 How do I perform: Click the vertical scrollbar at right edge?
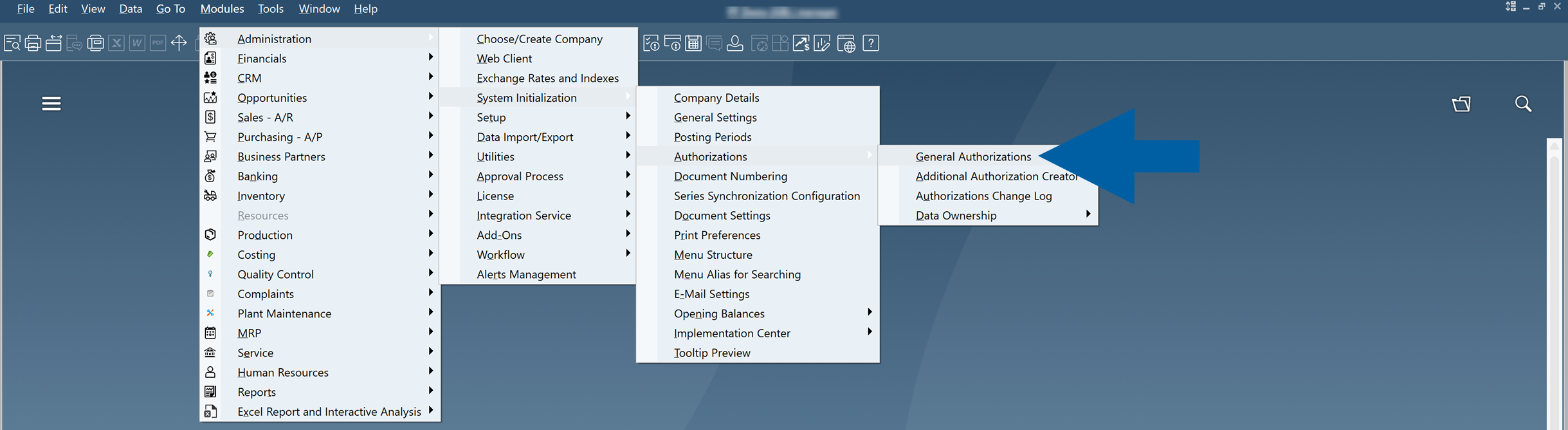point(1554,283)
